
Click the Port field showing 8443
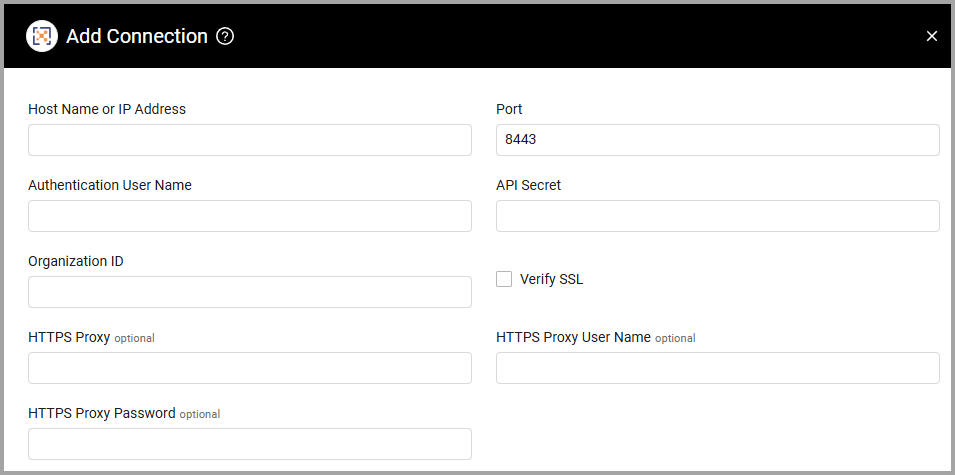pyautogui.click(x=717, y=140)
